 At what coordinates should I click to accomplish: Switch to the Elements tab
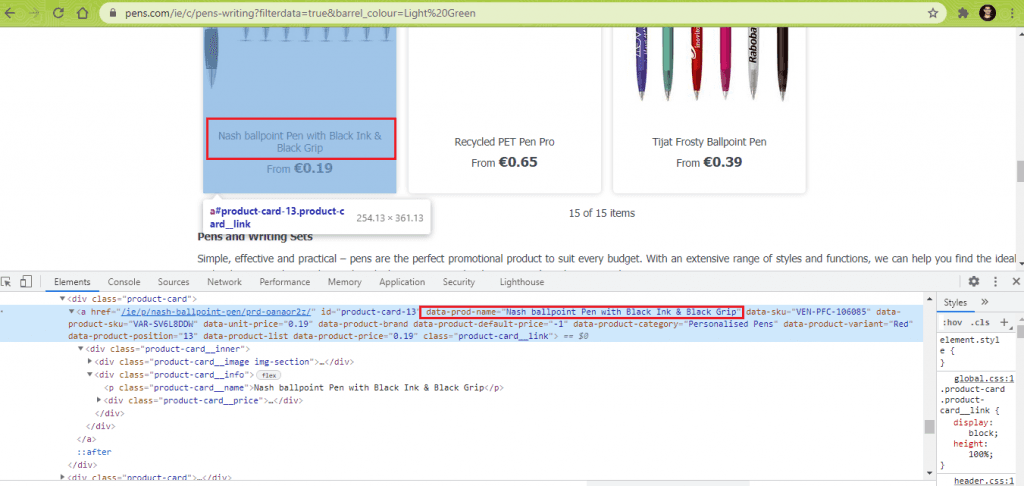(x=72, y=282)
